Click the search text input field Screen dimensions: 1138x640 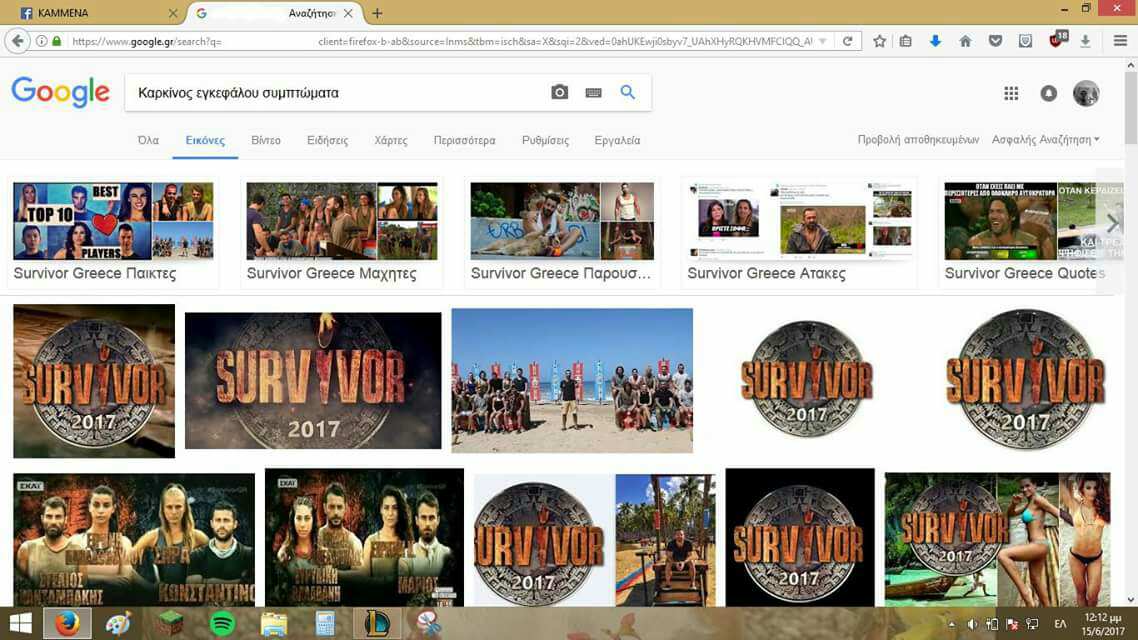pyautogui.click(x=337, y=93)
